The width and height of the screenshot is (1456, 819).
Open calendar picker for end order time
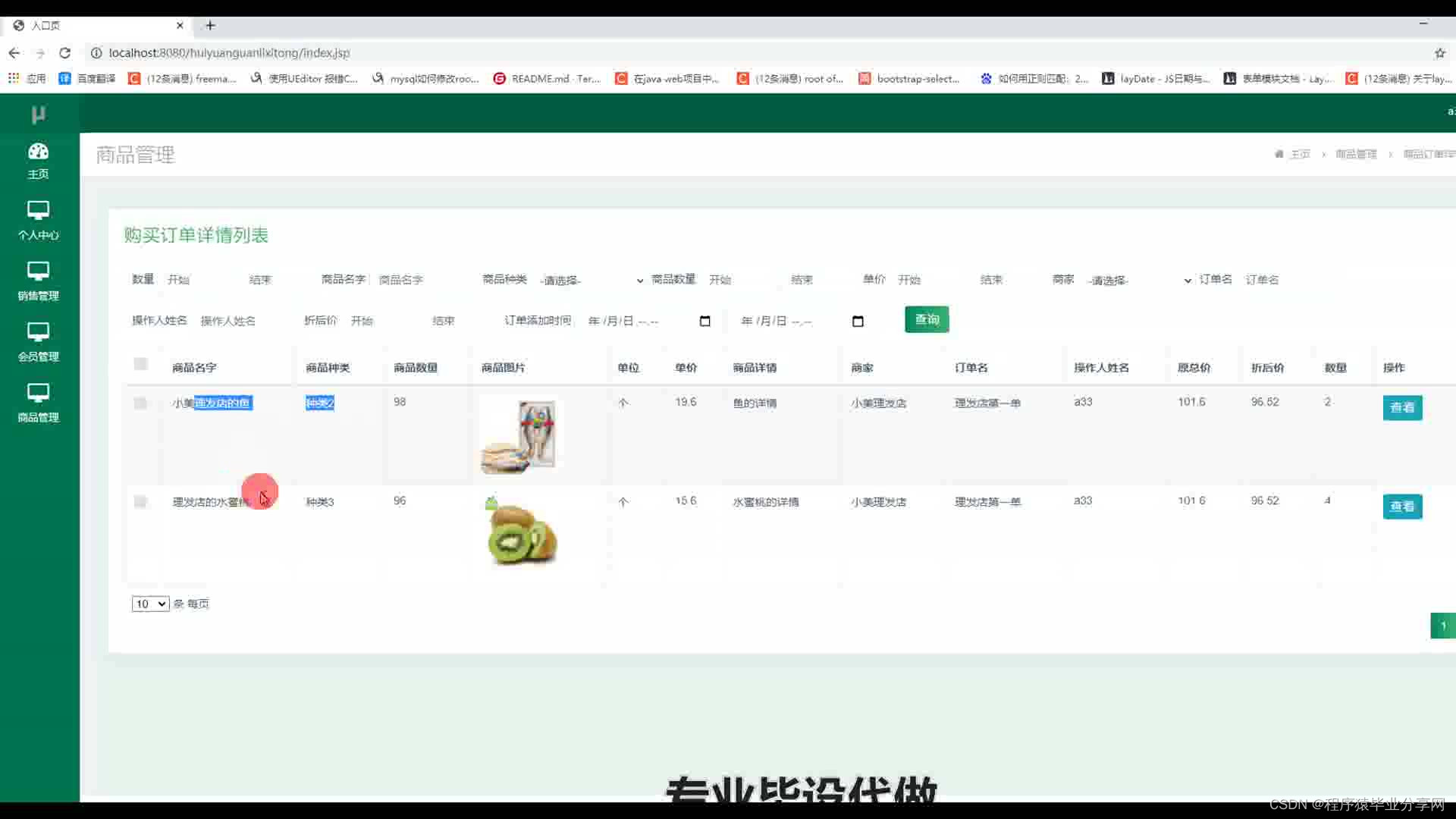(x=858, y=321)
